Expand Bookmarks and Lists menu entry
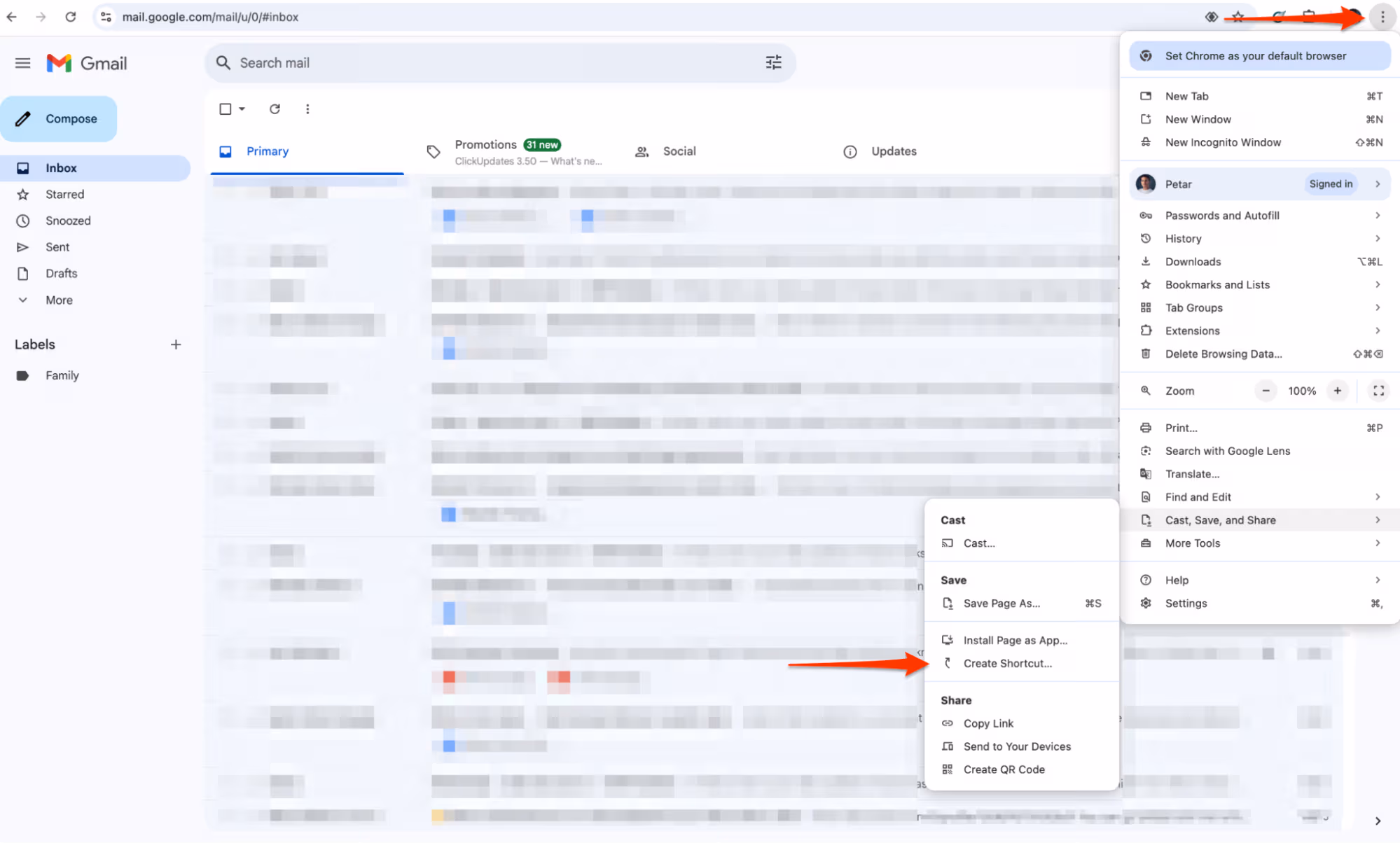The height and width of the screenshot is (843, 1400). click(1217, 284)
